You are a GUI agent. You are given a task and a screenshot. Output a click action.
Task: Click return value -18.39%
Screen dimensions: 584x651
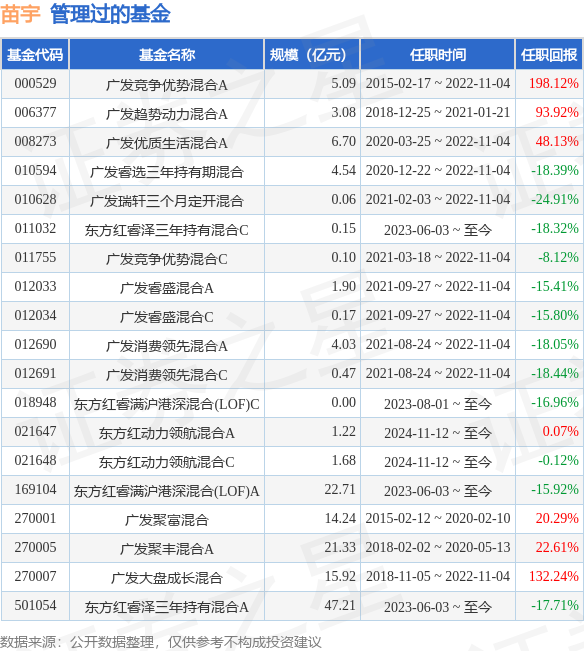pyautogui.click(x=555, y=171)
